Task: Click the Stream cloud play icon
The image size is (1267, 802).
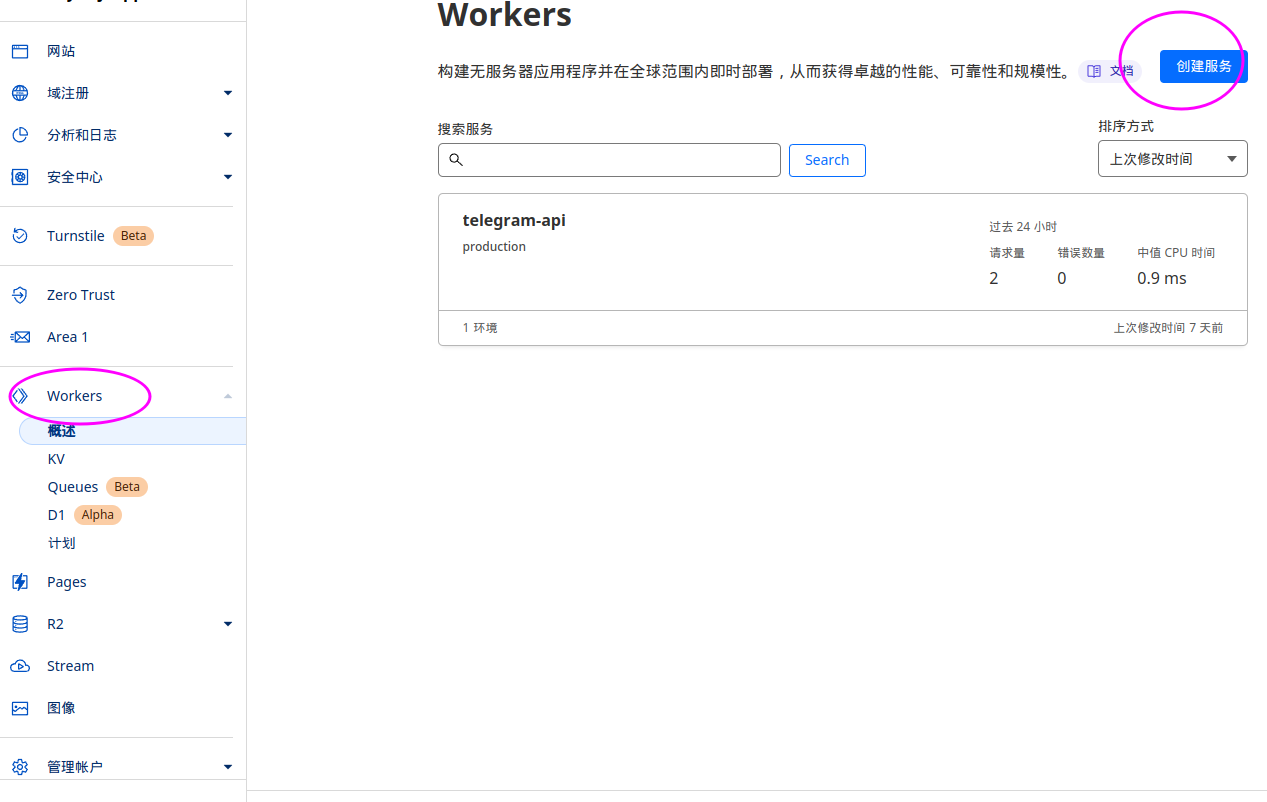Action: [x=20, y=666]
